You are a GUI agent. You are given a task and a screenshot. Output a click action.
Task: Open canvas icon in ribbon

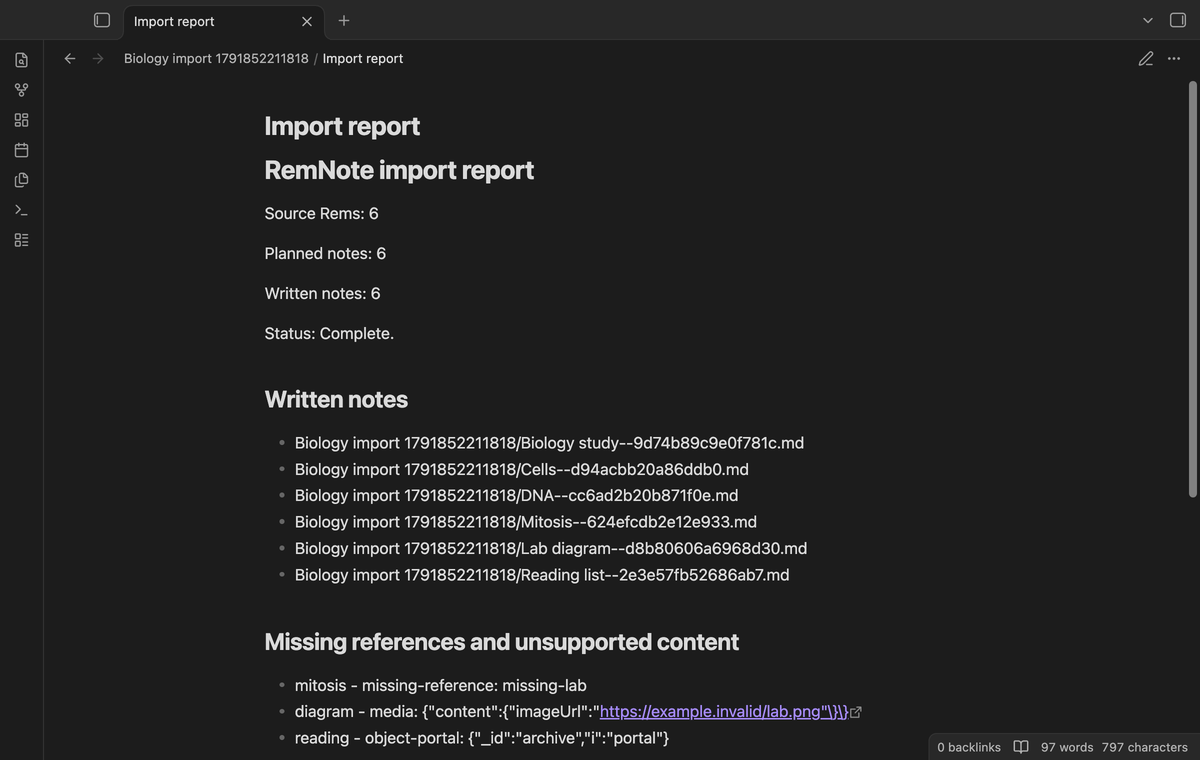pos(21,120)
